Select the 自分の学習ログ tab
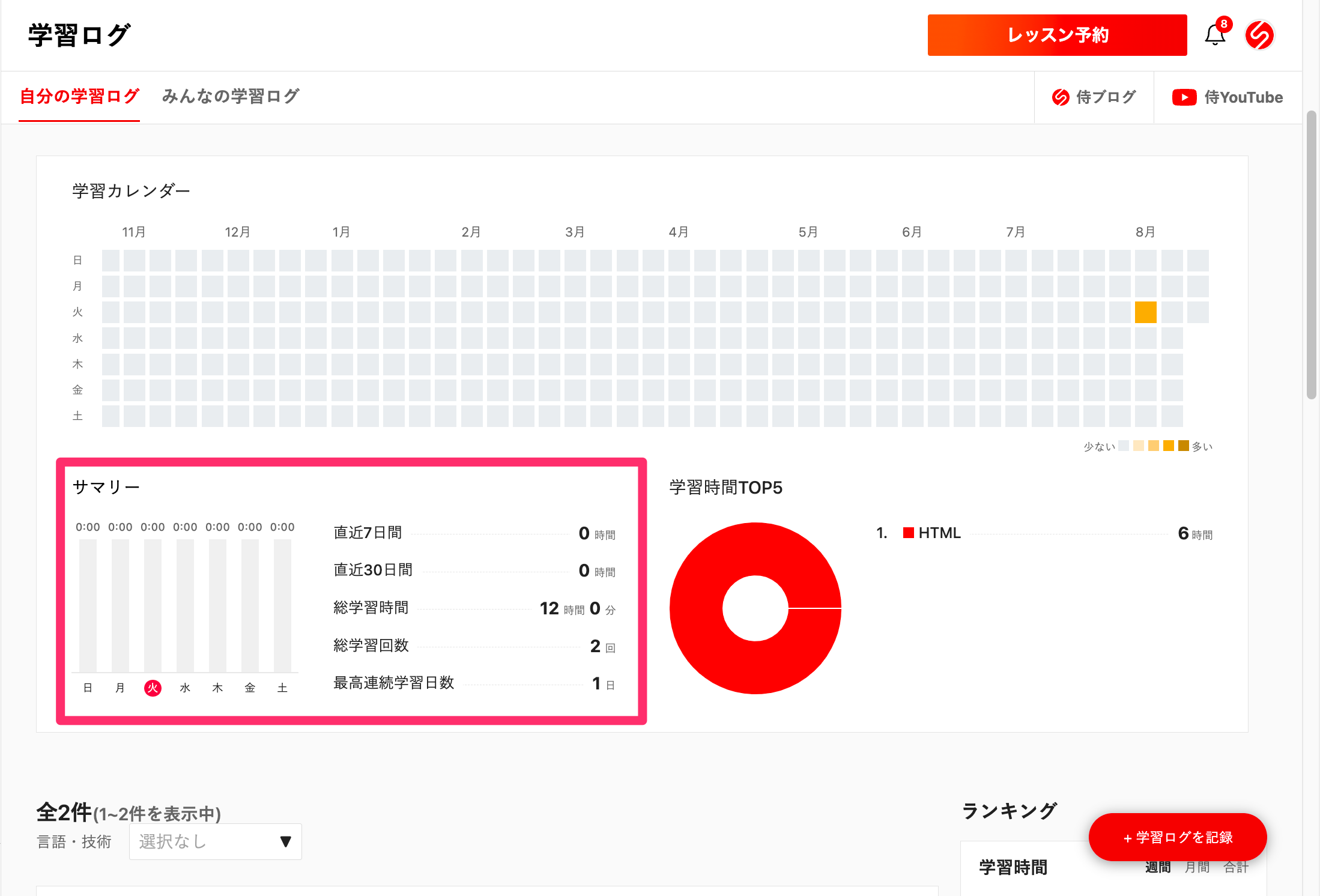Viewport: 1320px width, 896px height. [x=79, y=97]
